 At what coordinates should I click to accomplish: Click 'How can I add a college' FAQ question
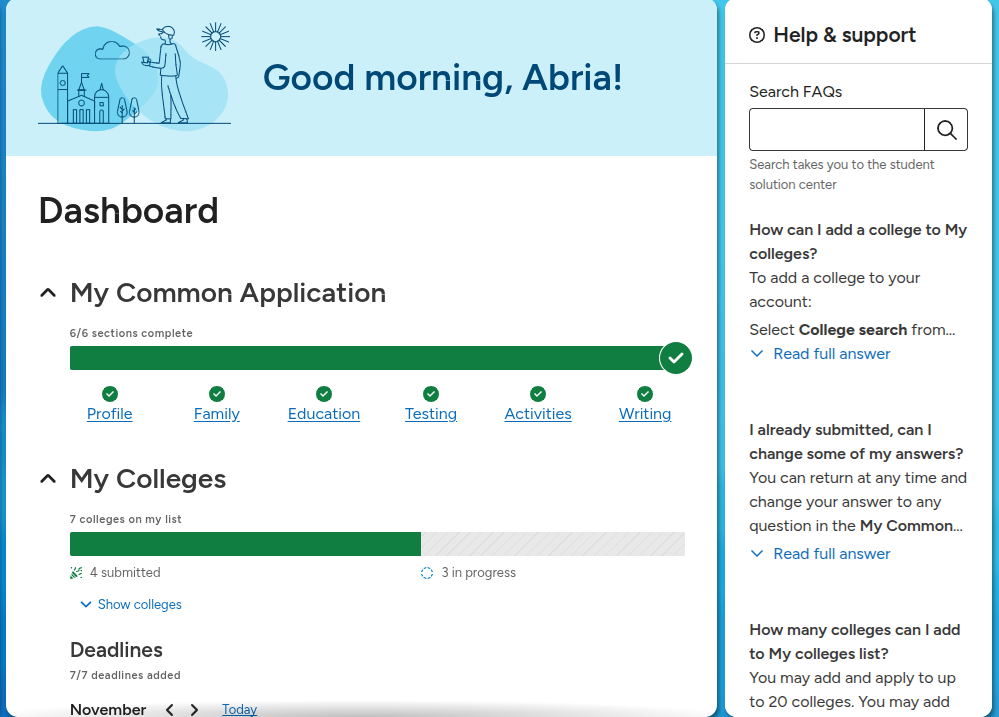coord(858,242)
